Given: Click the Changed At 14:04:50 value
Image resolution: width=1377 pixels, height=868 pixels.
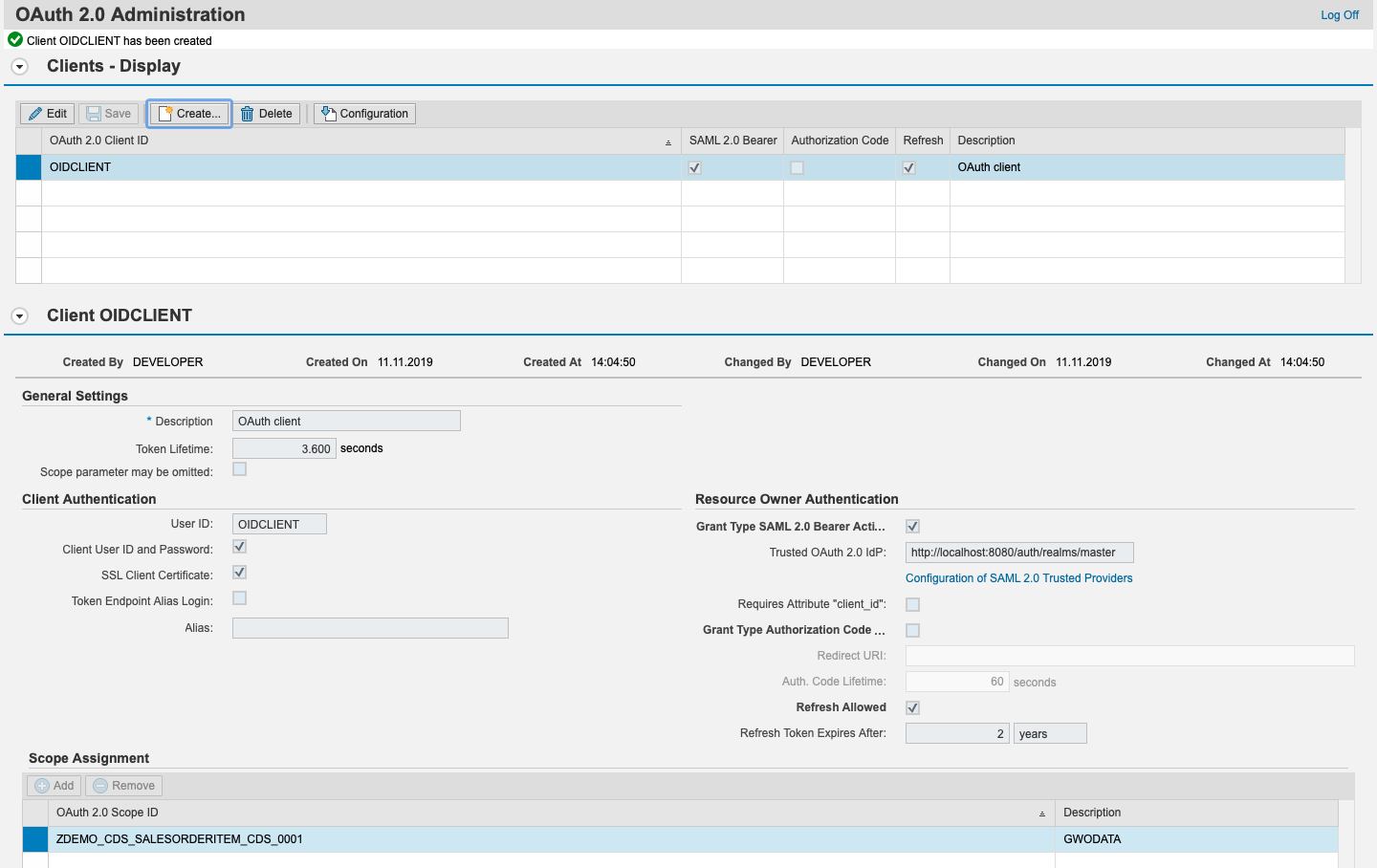Looking at the screenshot, I should click(x=1302, y=362).
